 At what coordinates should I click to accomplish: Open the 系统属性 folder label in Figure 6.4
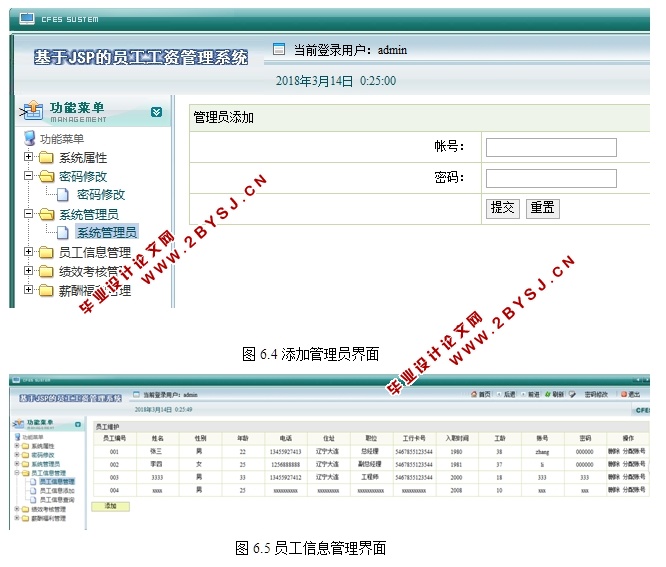coord(83,158)
